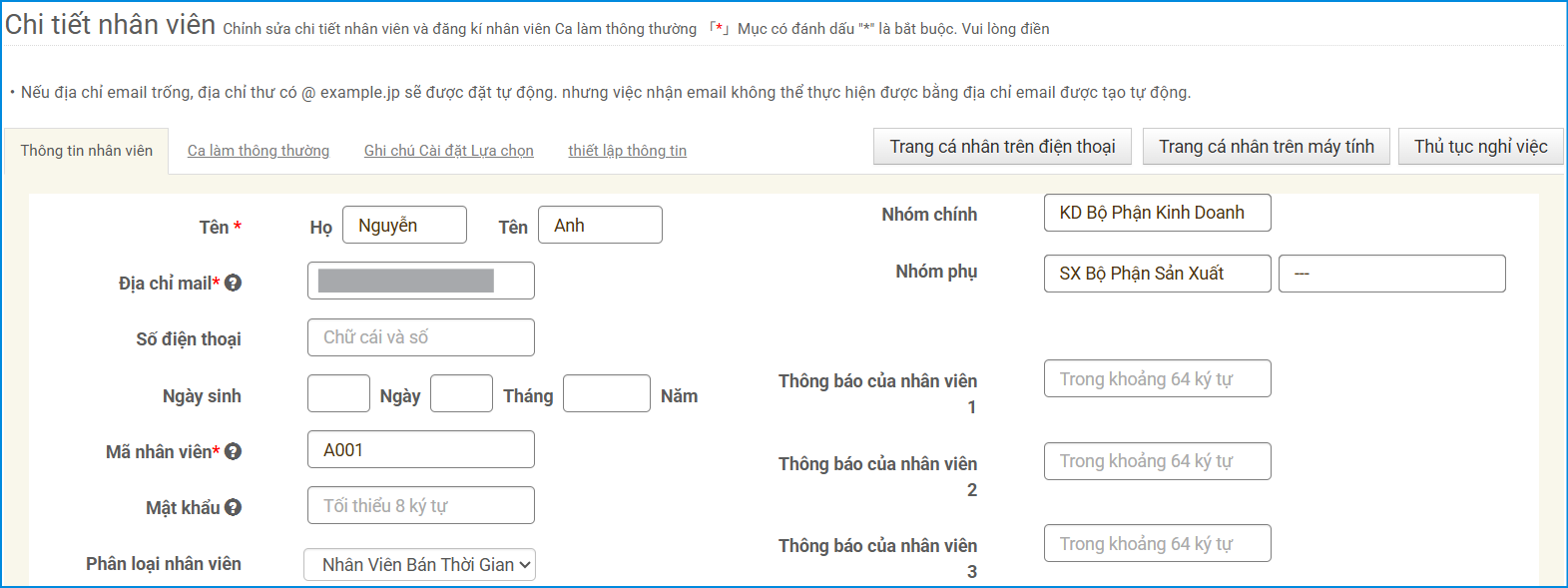1568x588 pixels.
Task: Click the Mã nhân viên field A001
Action: (420, 449)
